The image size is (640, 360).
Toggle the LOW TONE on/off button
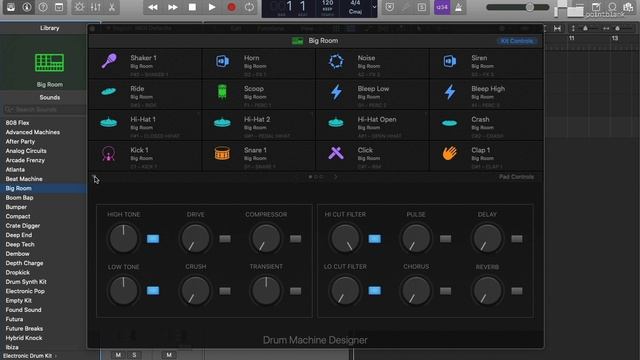click(153, 291)
